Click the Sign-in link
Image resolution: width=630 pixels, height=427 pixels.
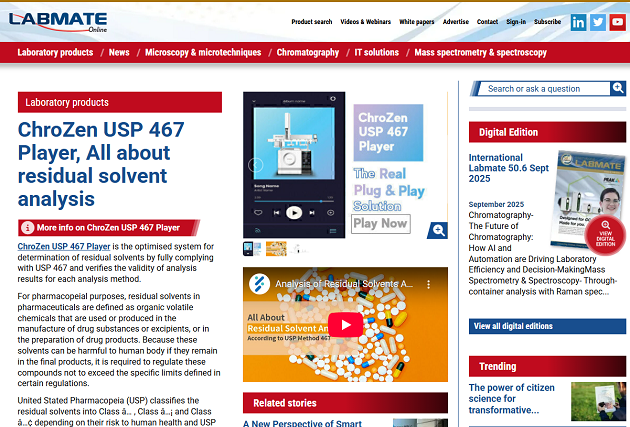pos(516,22)
